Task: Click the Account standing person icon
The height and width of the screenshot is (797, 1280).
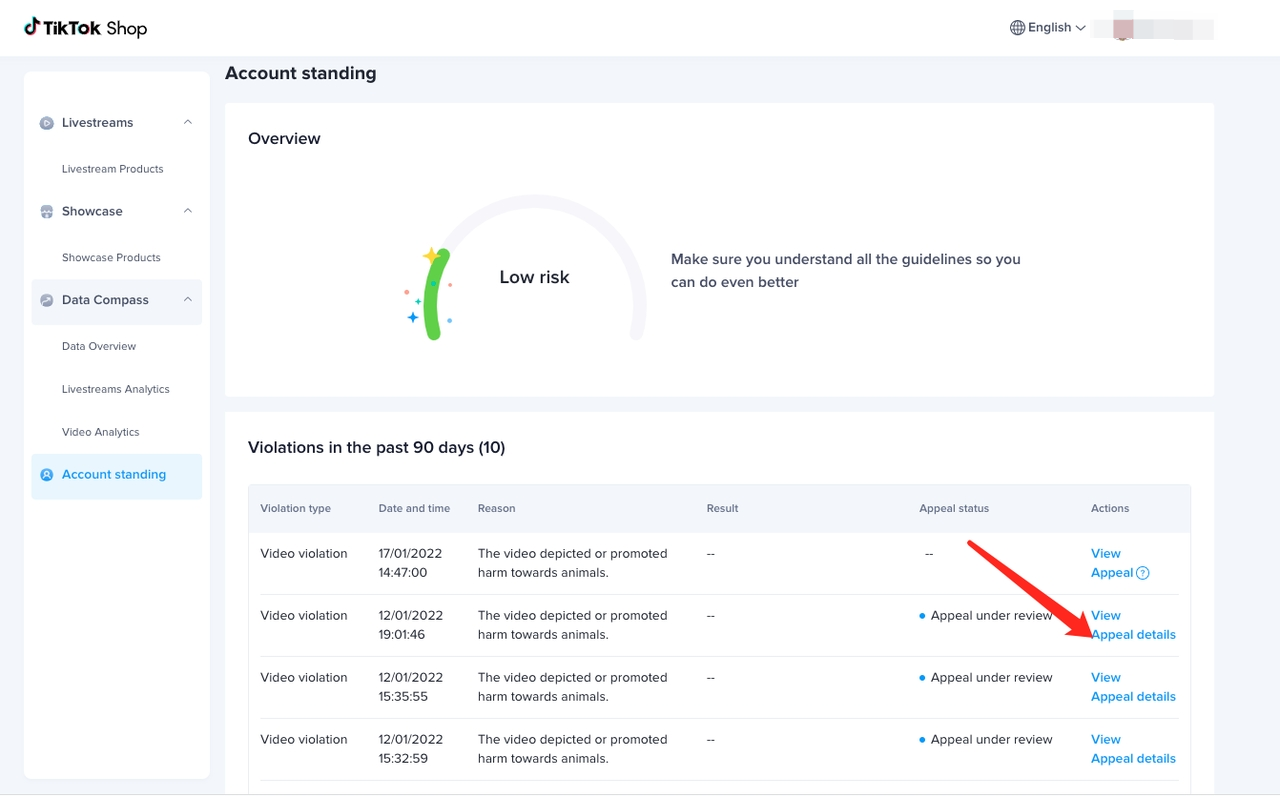Action: (46, 475)
